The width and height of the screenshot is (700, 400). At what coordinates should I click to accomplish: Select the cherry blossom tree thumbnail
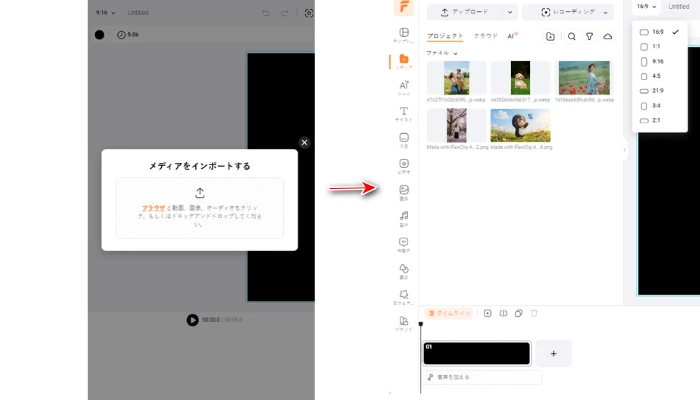[x=456, y=125]
